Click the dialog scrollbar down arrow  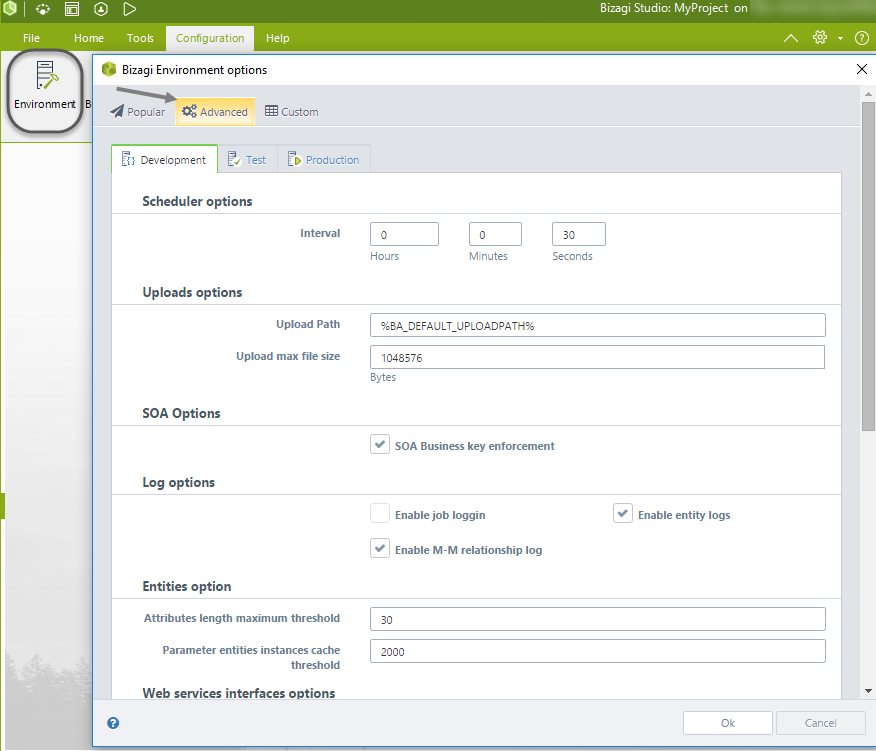868,691
